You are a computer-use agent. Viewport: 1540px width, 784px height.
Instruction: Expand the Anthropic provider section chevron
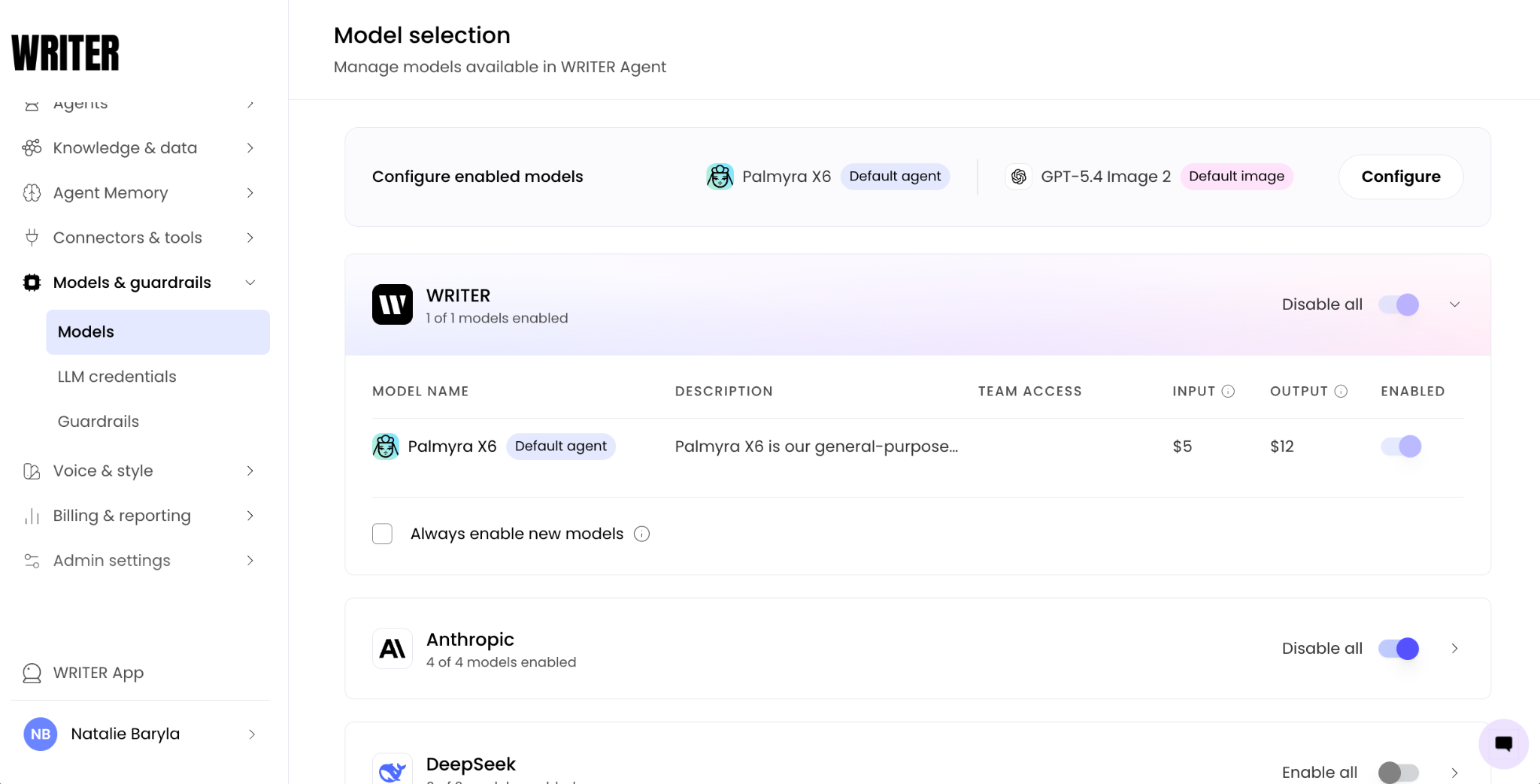coord(1455,649)
